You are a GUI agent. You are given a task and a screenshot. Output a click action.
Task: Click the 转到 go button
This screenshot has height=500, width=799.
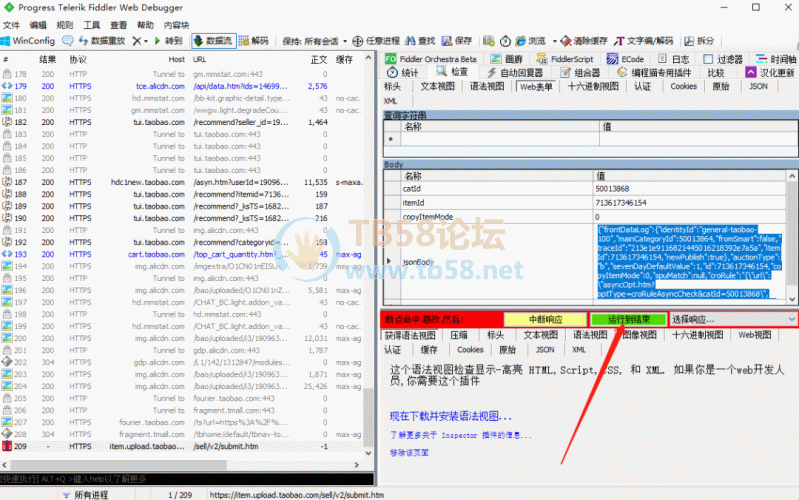pos(168,41)
